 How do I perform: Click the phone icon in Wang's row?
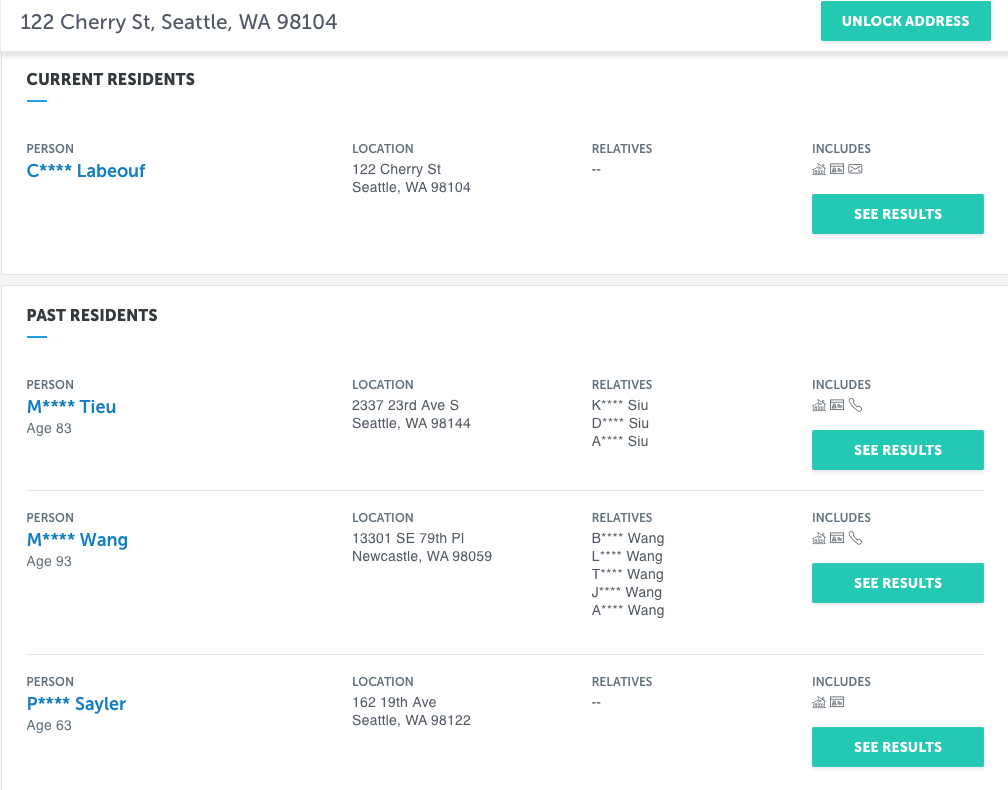855,538
